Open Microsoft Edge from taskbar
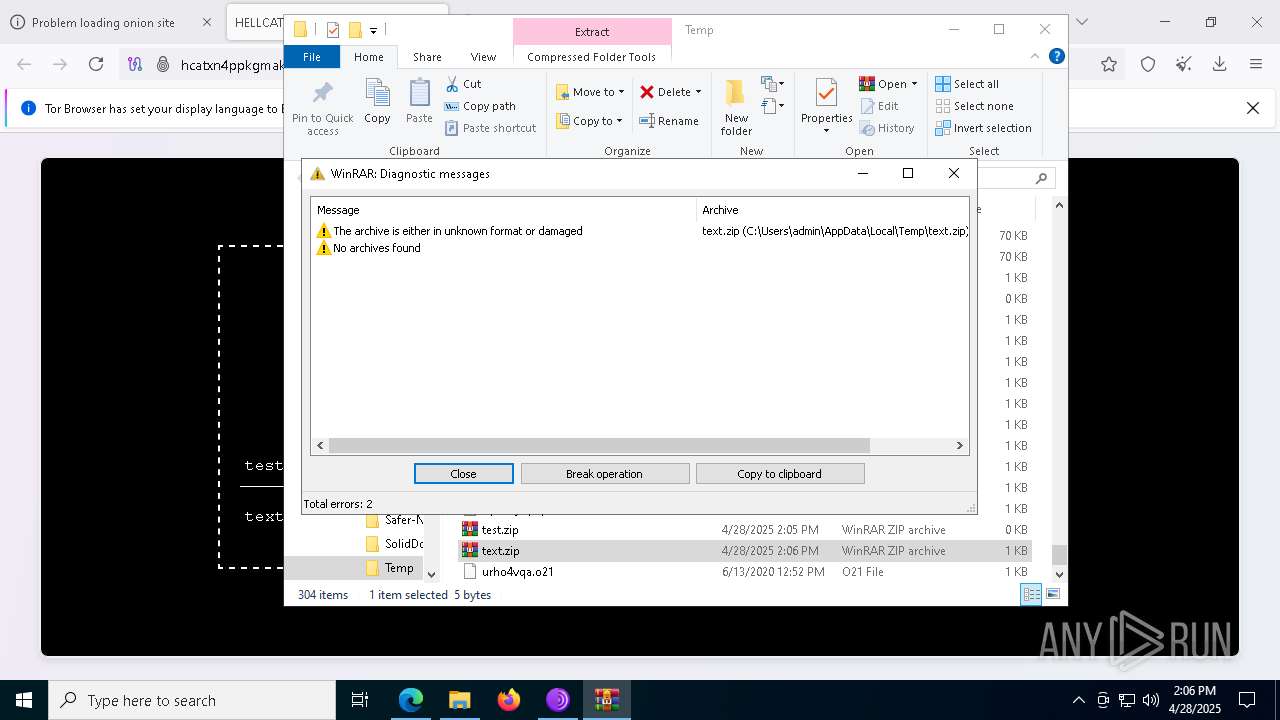The image size is (1280, 720). 411,700
